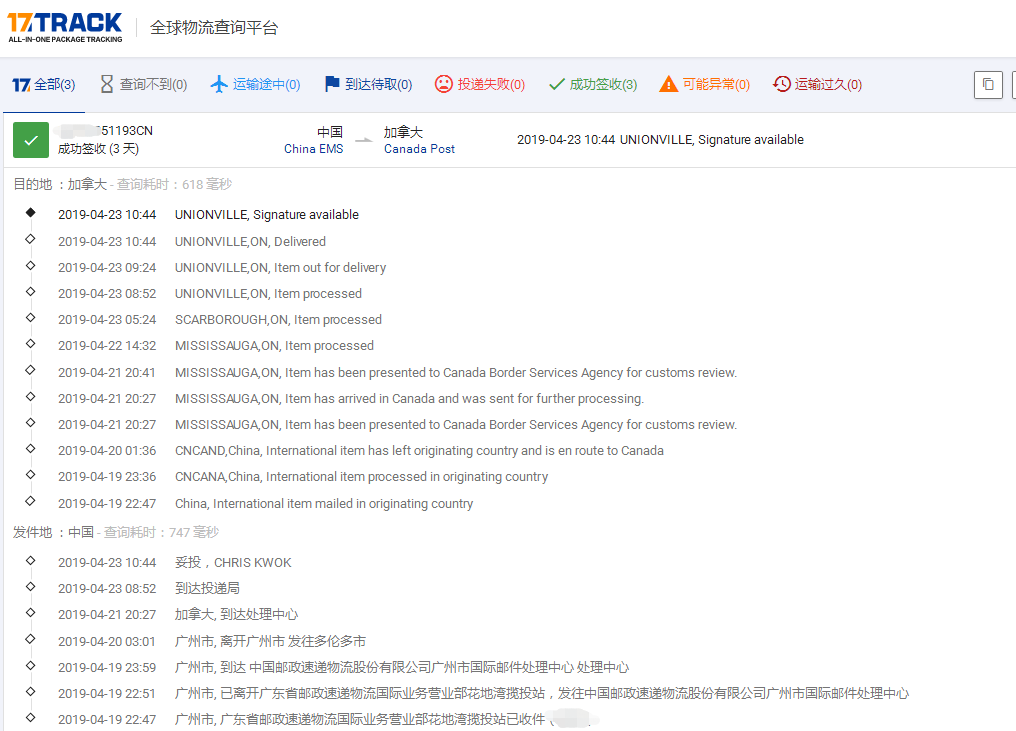Click the warning triangle 可能异常 icon
The width and height of the screenshot is (1016, 731).
(x=668, y=84)
